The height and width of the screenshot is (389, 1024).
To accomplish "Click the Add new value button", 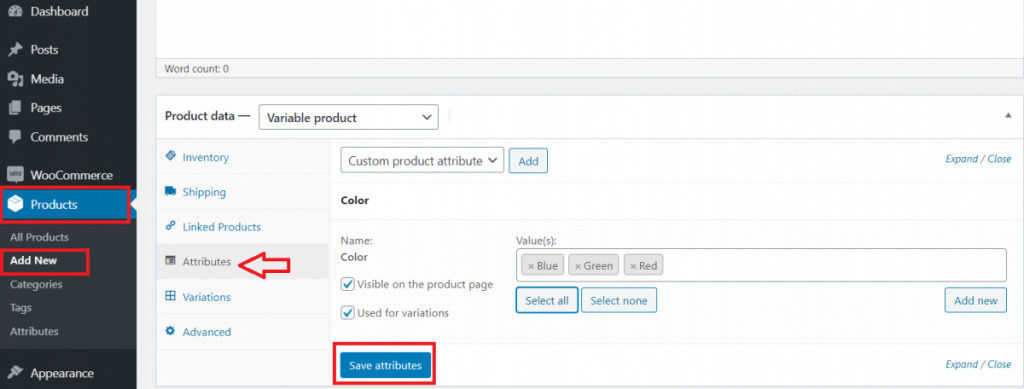I will click(976, 300).
